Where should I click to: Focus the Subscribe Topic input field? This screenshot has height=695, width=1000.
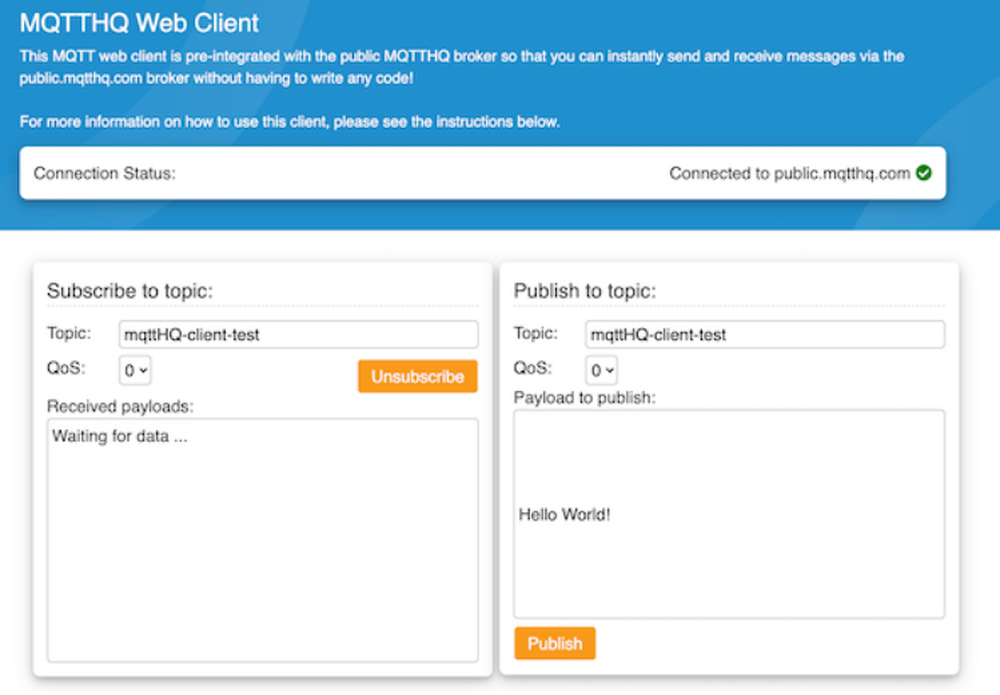click(298, 334)
